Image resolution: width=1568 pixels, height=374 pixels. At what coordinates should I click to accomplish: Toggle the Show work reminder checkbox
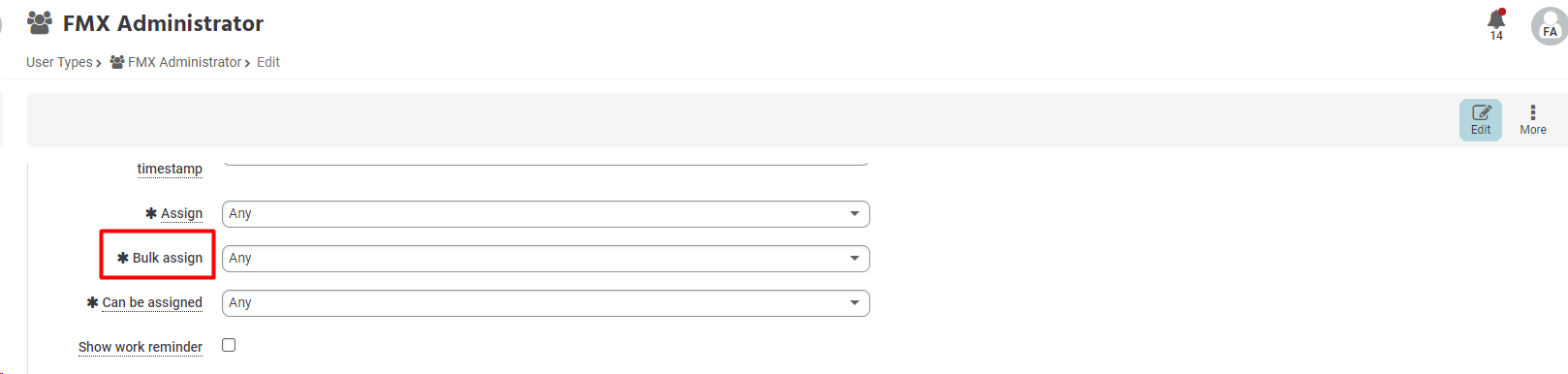229,345
